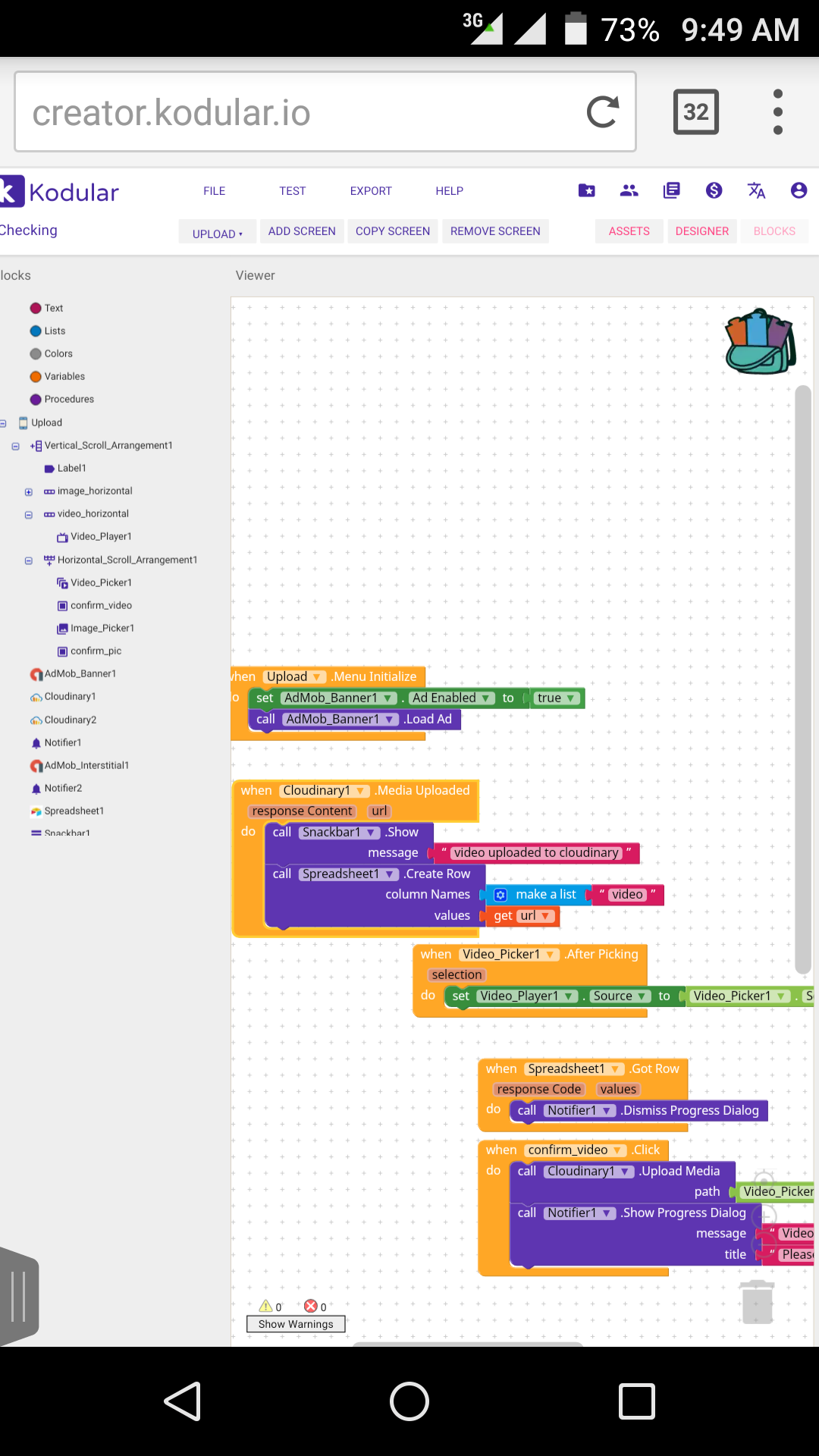Open the true value dropdown
Screen dimensions: 819x1456
tap(557, 698)
